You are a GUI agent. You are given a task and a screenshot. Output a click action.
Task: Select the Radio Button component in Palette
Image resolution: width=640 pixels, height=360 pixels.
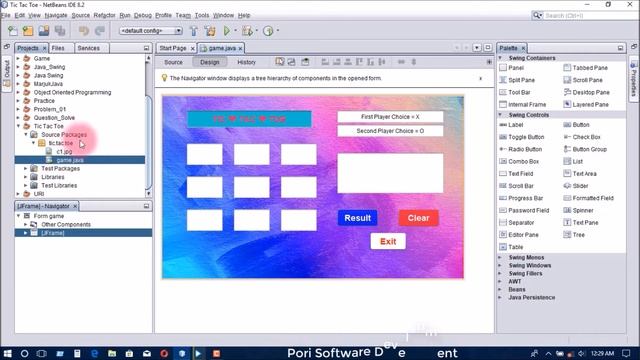tap(521, 149)
